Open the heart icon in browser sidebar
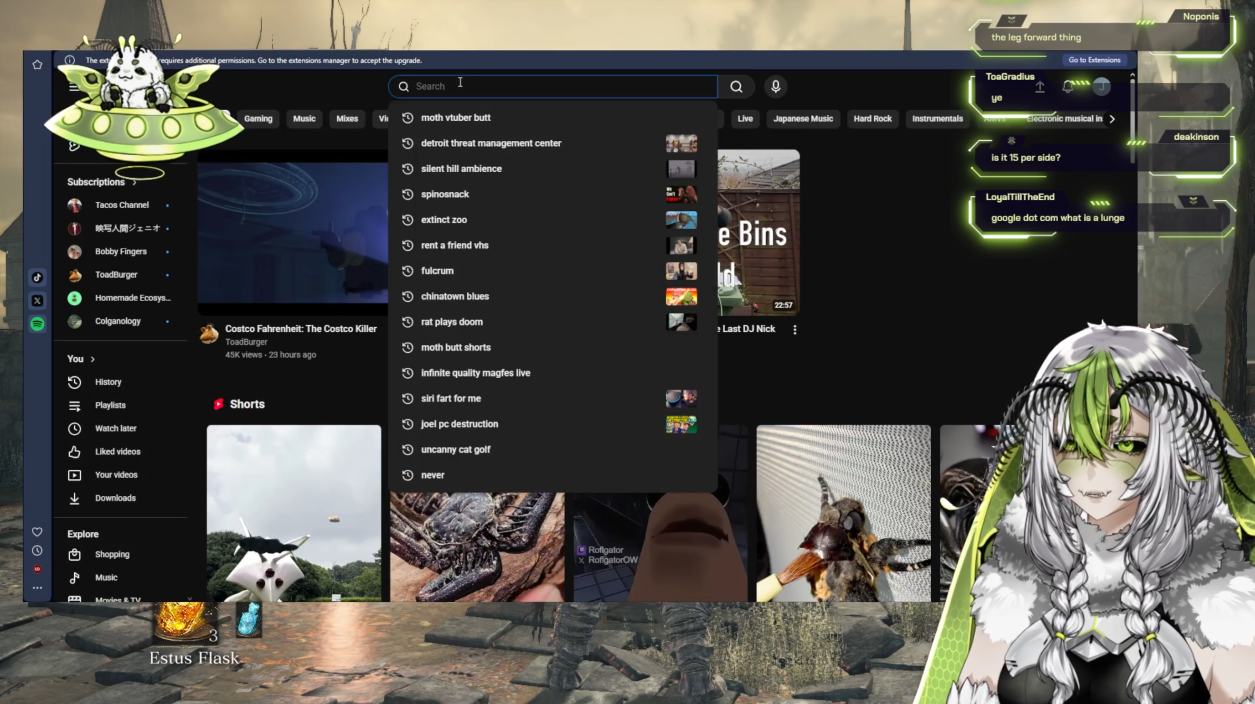1255x704 pixels. tap(37, 532)
